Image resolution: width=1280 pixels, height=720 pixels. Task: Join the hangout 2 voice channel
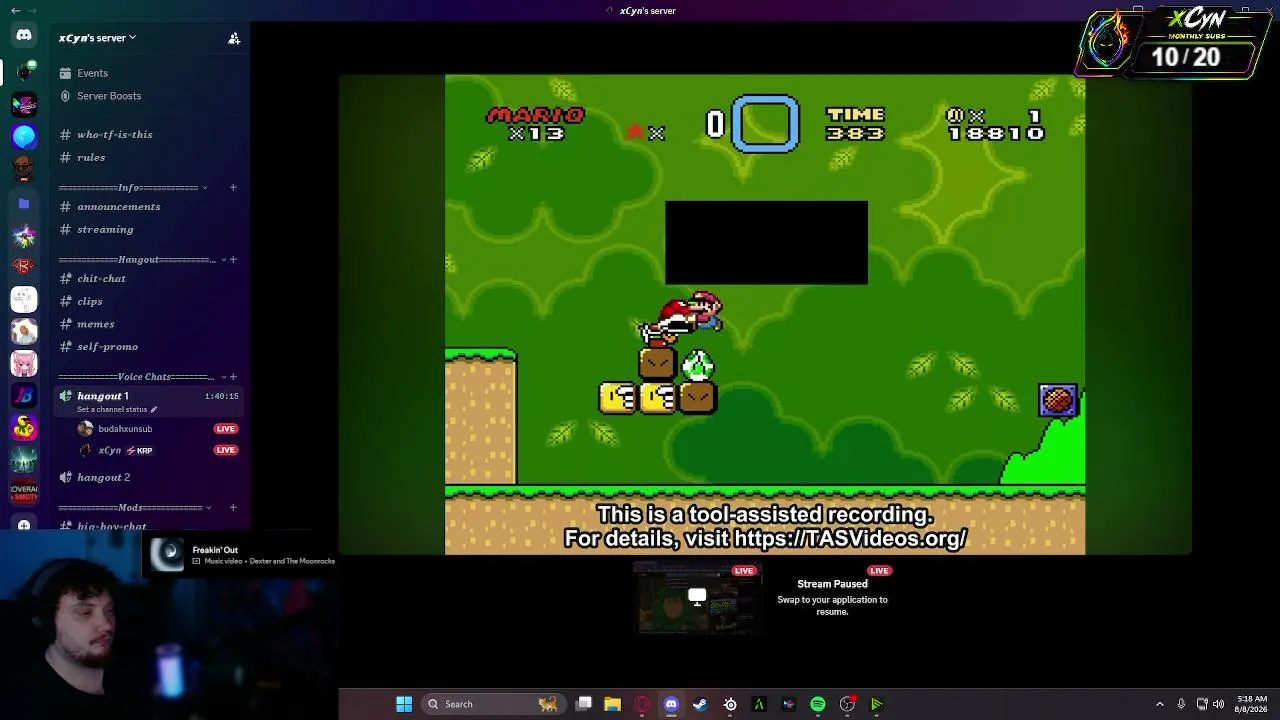[150, 477]
